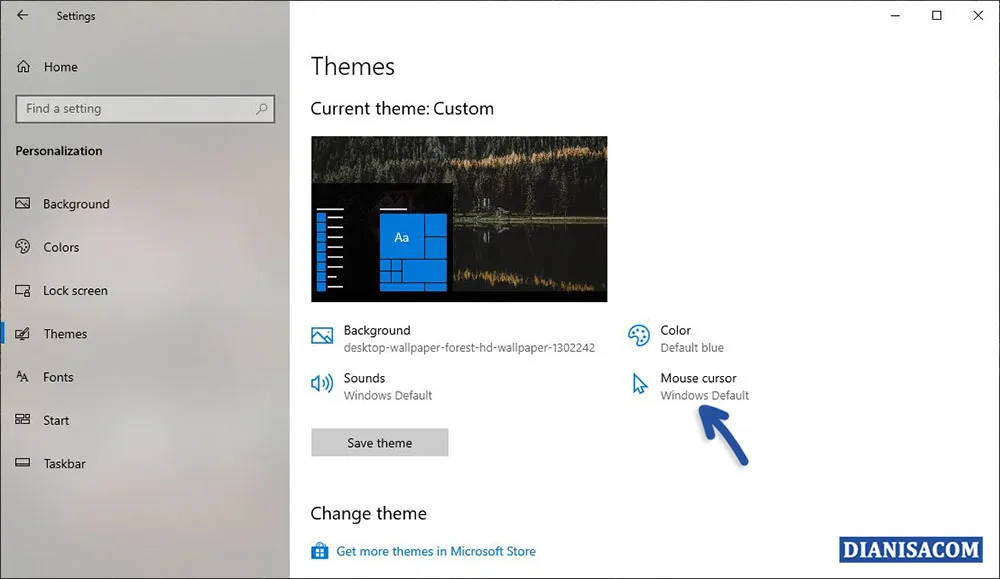Click the current theme preview thumbnail

click(459, 218)
